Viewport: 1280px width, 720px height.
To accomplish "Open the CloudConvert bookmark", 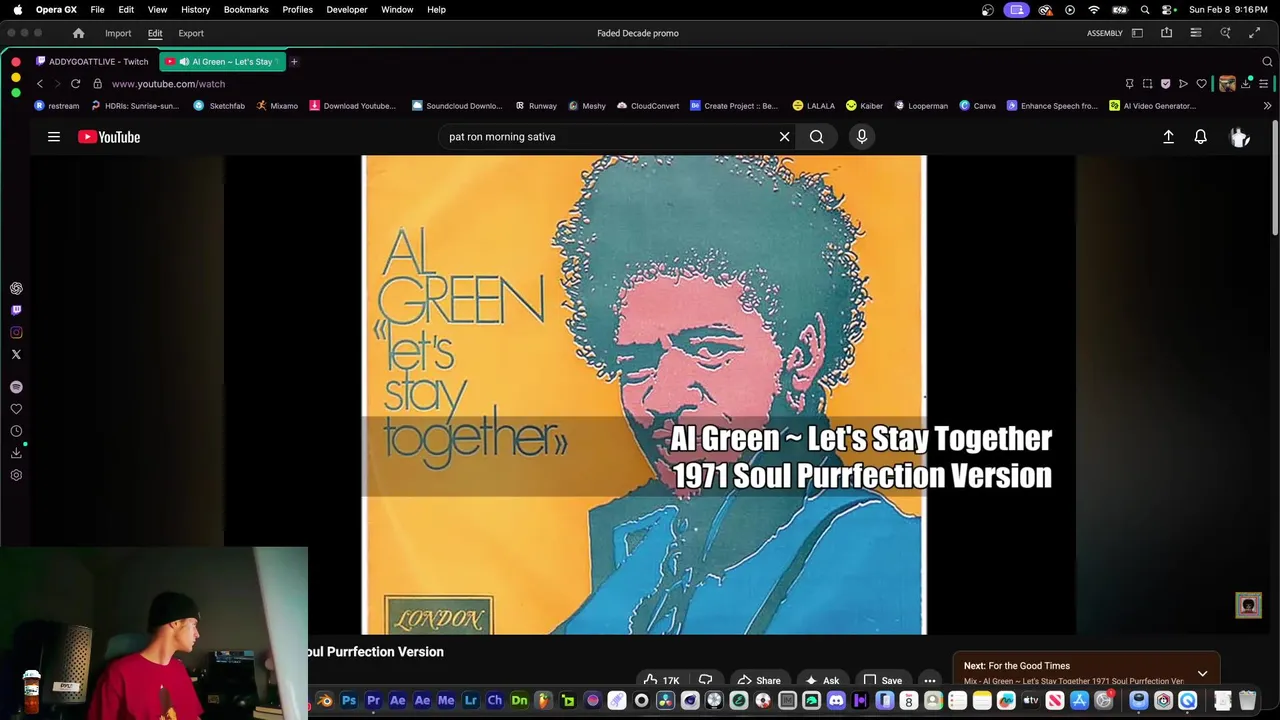I will pyautogui.click(x=648, y=105).
